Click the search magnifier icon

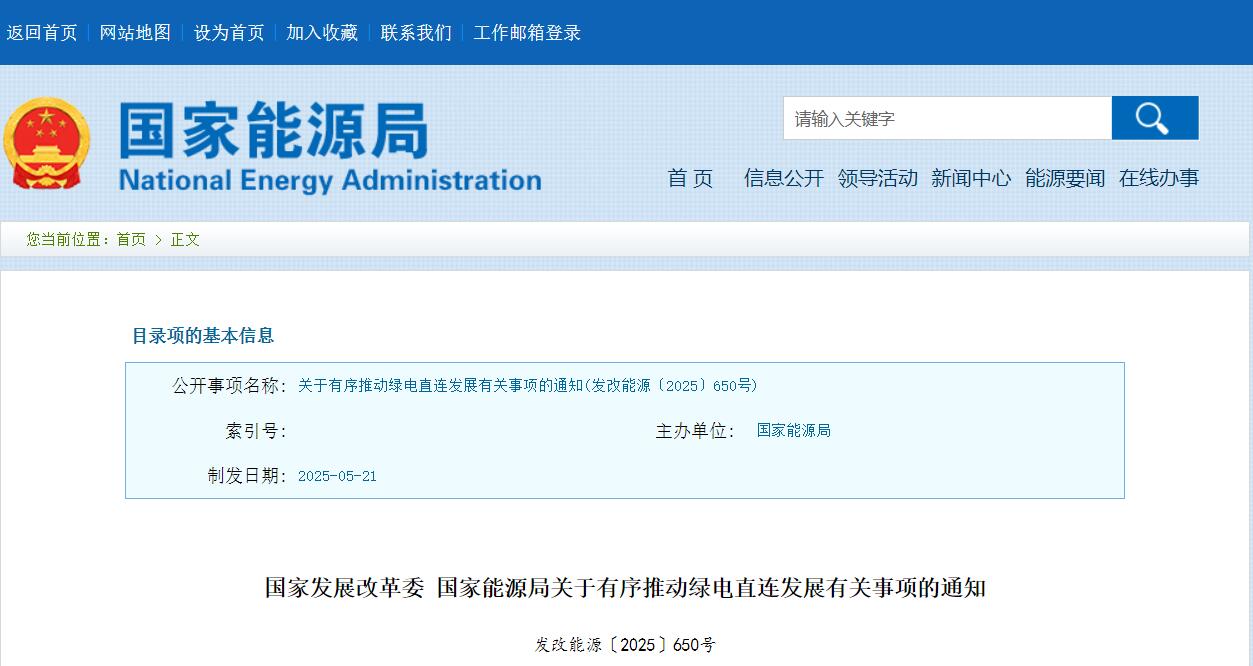(x=1154, y=117)
